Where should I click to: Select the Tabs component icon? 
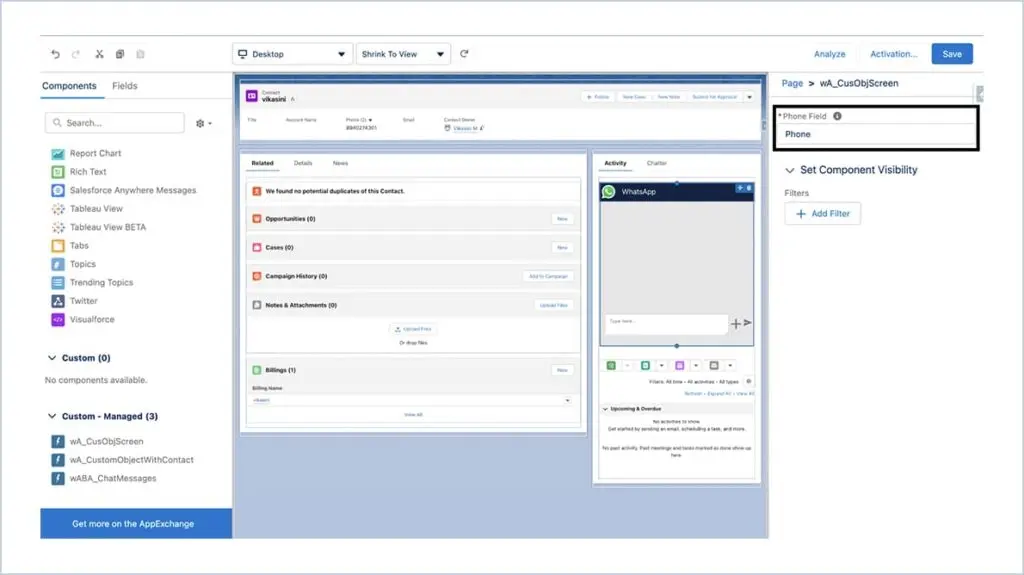click(x=58, y=246)
